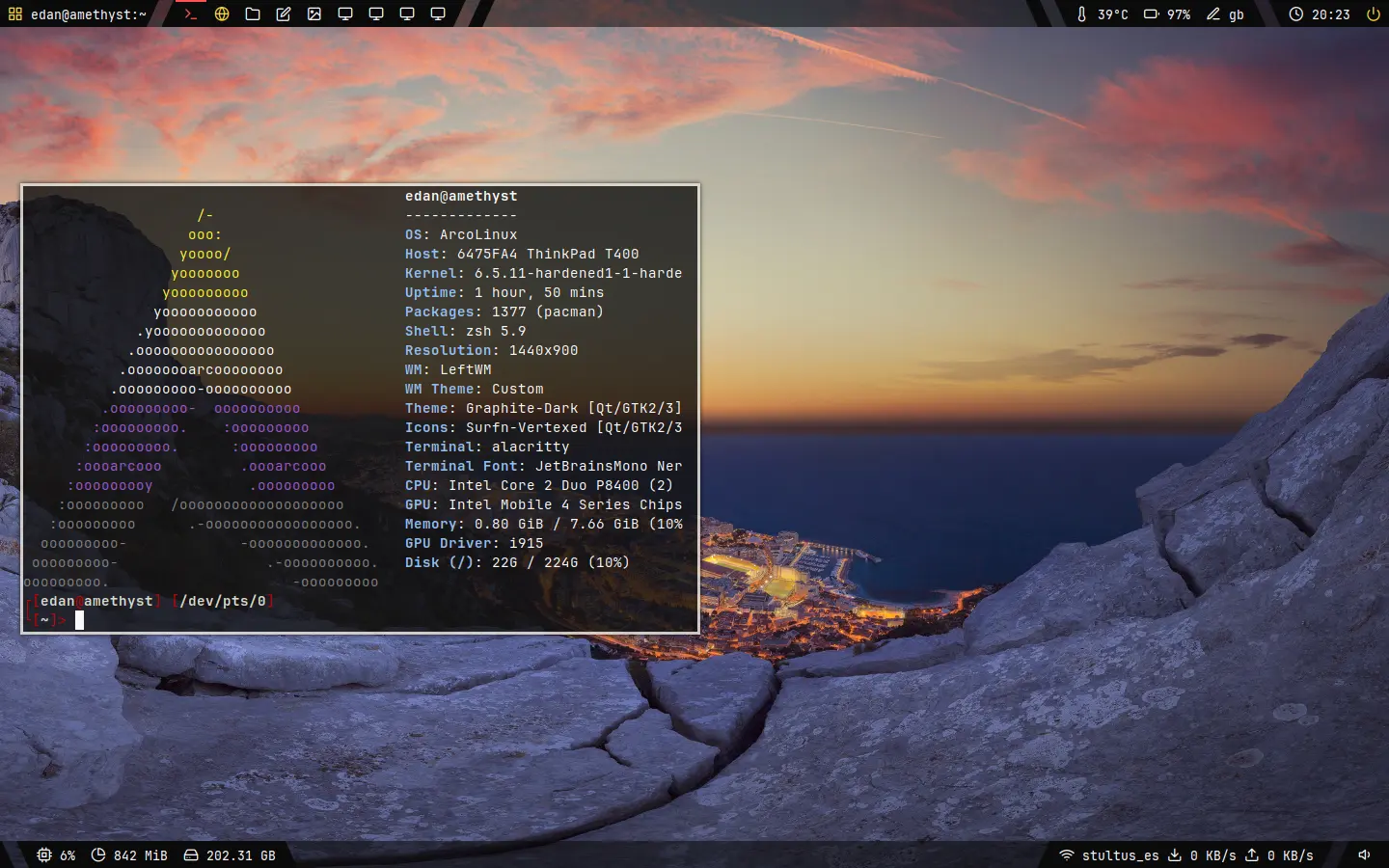Screen dimensions: 1389x868
Task: Click the 'Memory: 0.80 GiB / 7.66 GiB' line
Action: [x=544, y=524]
